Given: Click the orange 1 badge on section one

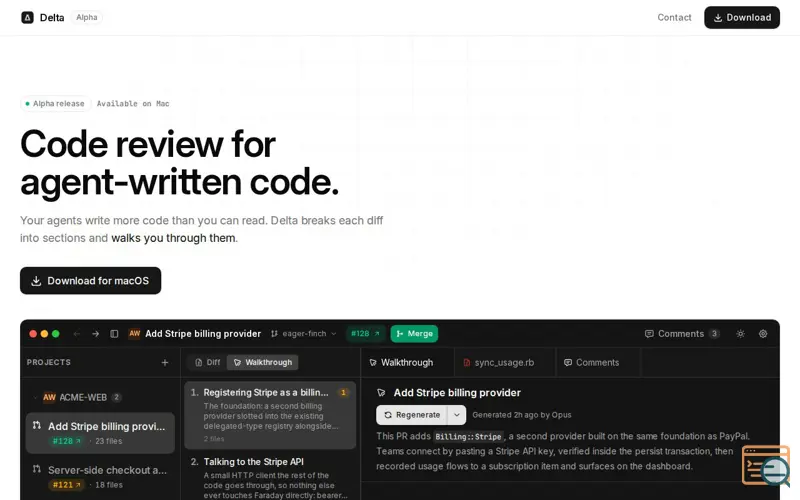Looking at the screenshot, I should (343, 392).
